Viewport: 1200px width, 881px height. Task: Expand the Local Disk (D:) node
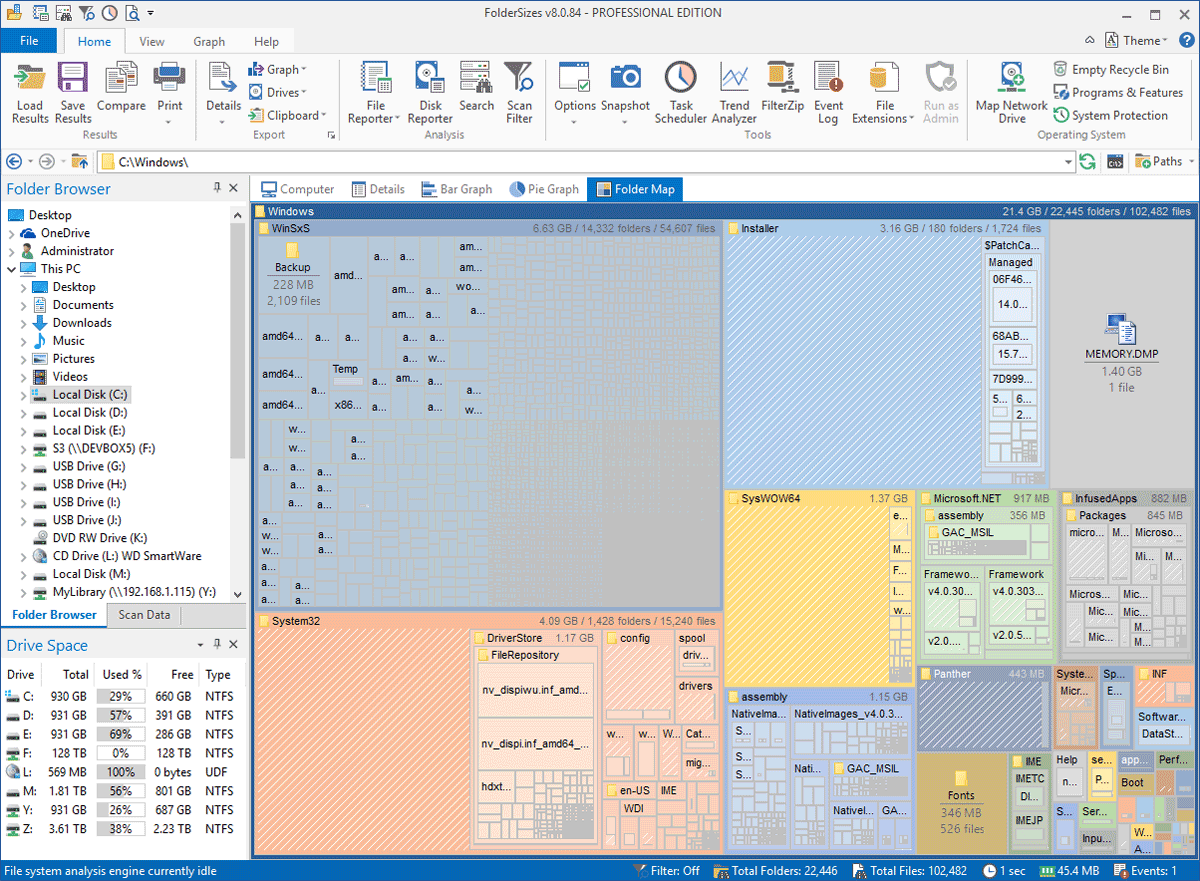click(23, 413)
